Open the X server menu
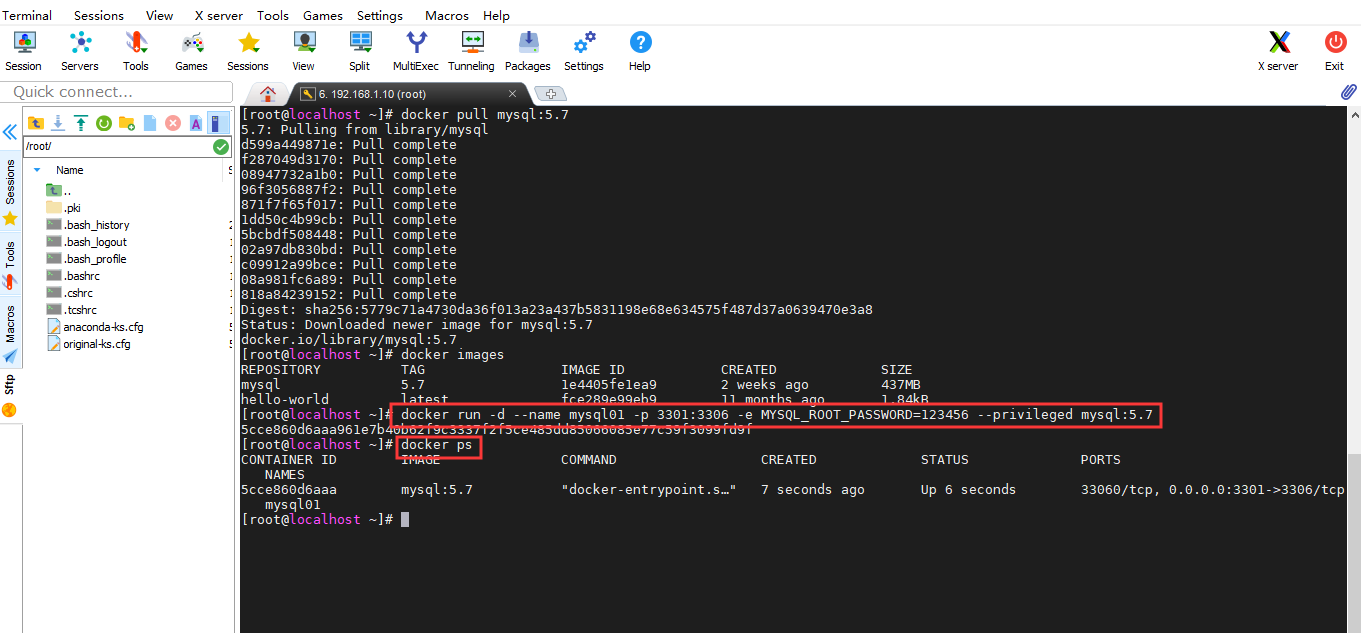The height and width of the screenshot is (633, 1361). (x=219, y=15)
